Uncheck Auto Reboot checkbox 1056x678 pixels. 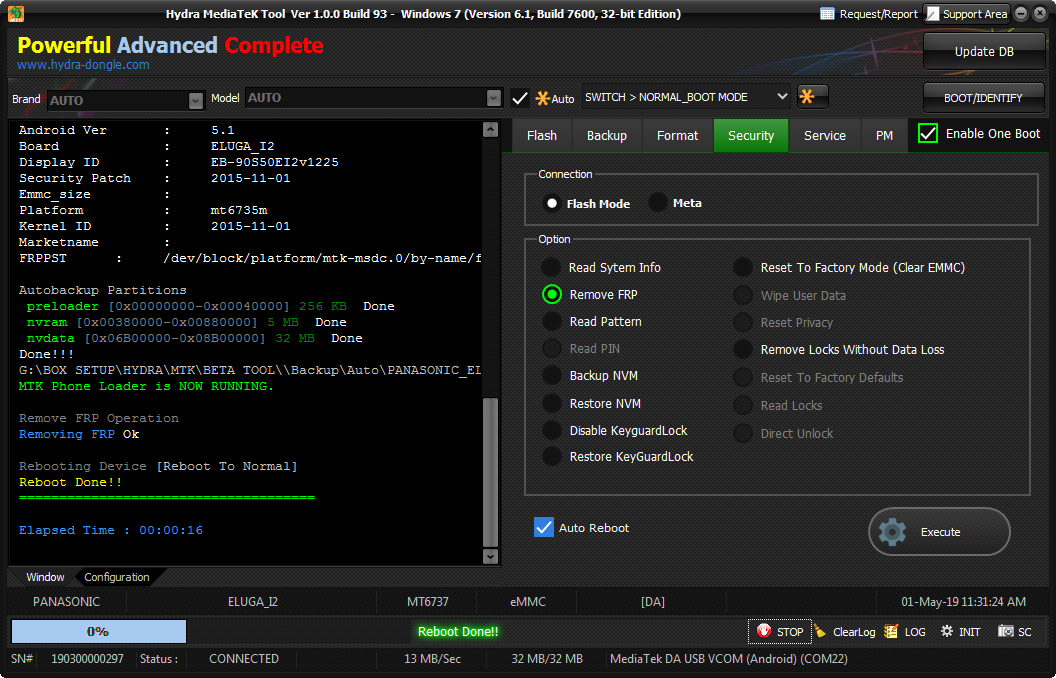click(543, 527)
